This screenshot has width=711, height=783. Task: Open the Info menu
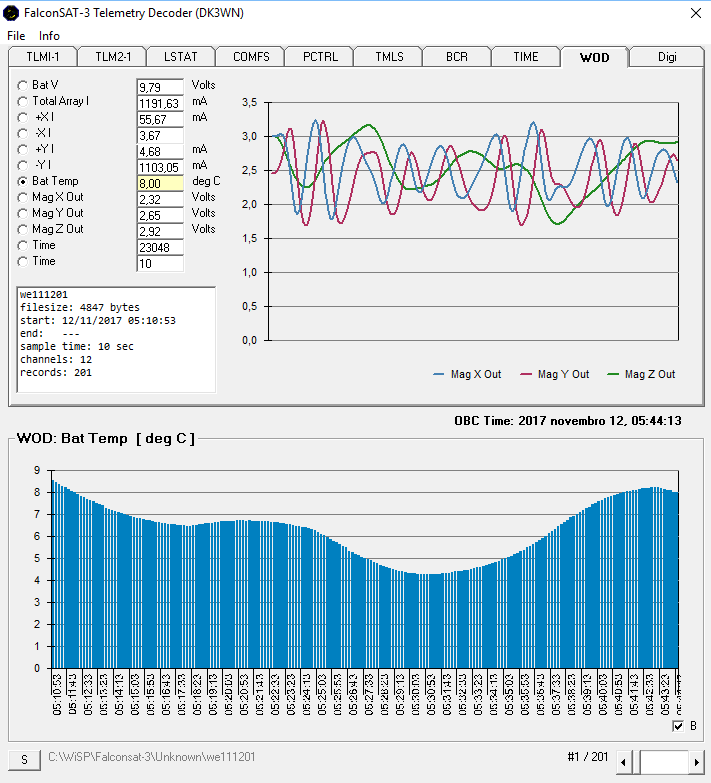coord(49,36)
